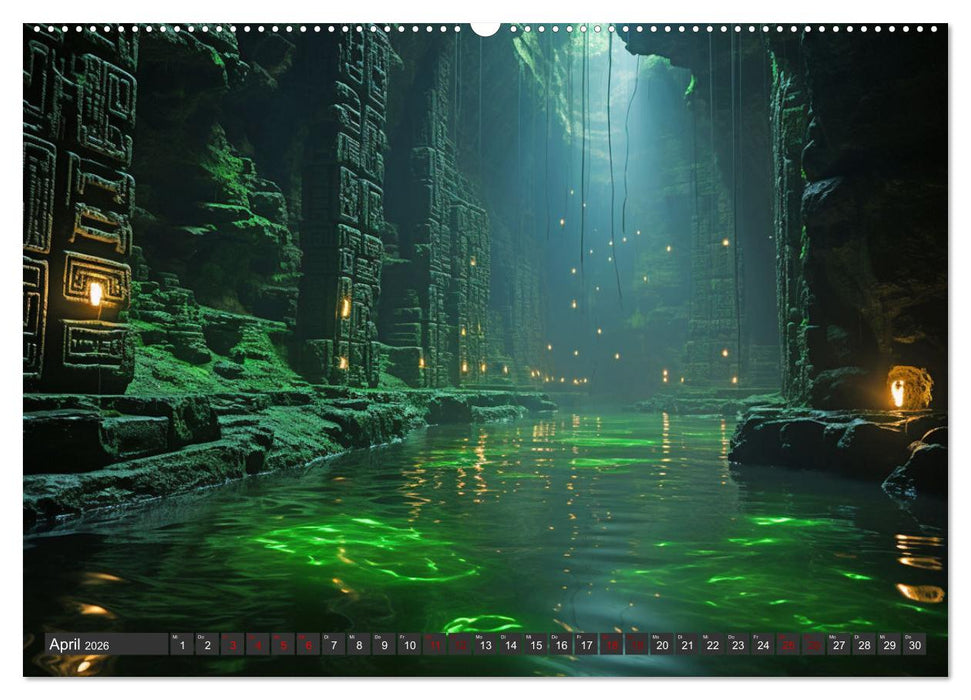This screenshot has height=700, width=971.
Task: Pick day 9 on the calendar row
Action: click(x=384, y=645)
